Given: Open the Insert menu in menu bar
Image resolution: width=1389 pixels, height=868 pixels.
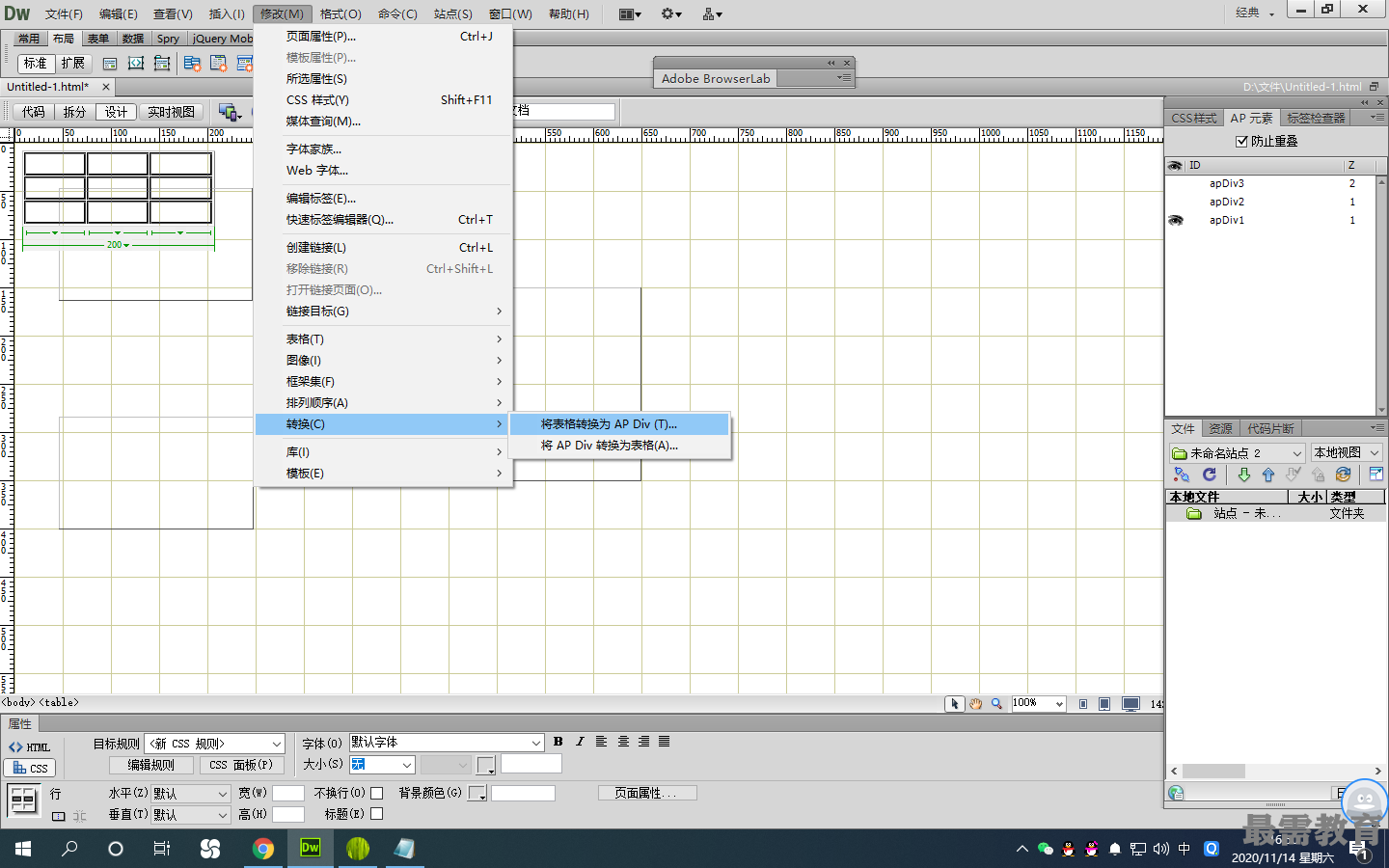Looking at the screenshot, I should point(227,14).
